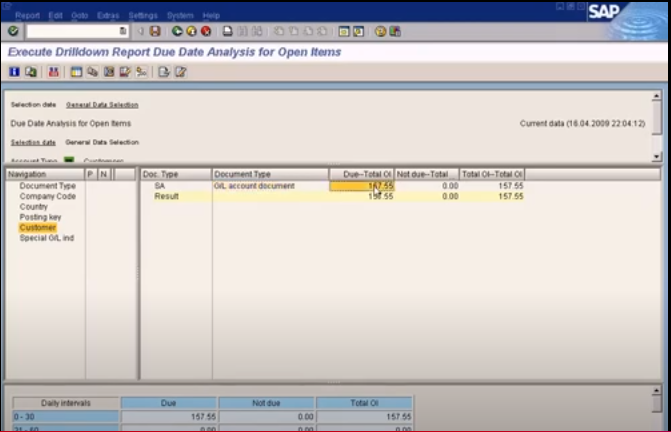671x432 pixels.
Task: Click bottom pane scrollbar up arrow
Action: coord(656,391)
